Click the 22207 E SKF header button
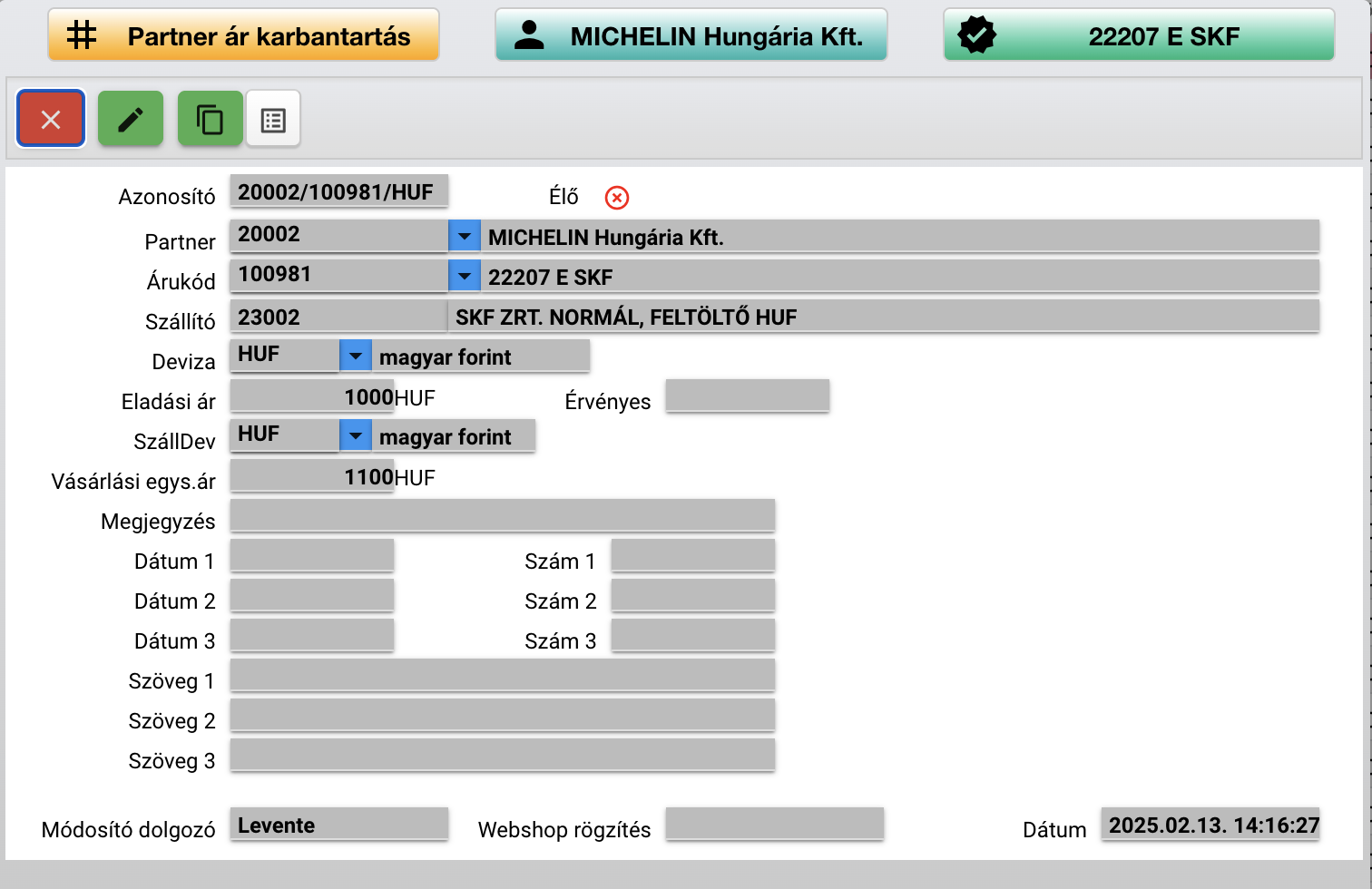This screenshot has width=1372, height=889. click(x=1139, y=35)
